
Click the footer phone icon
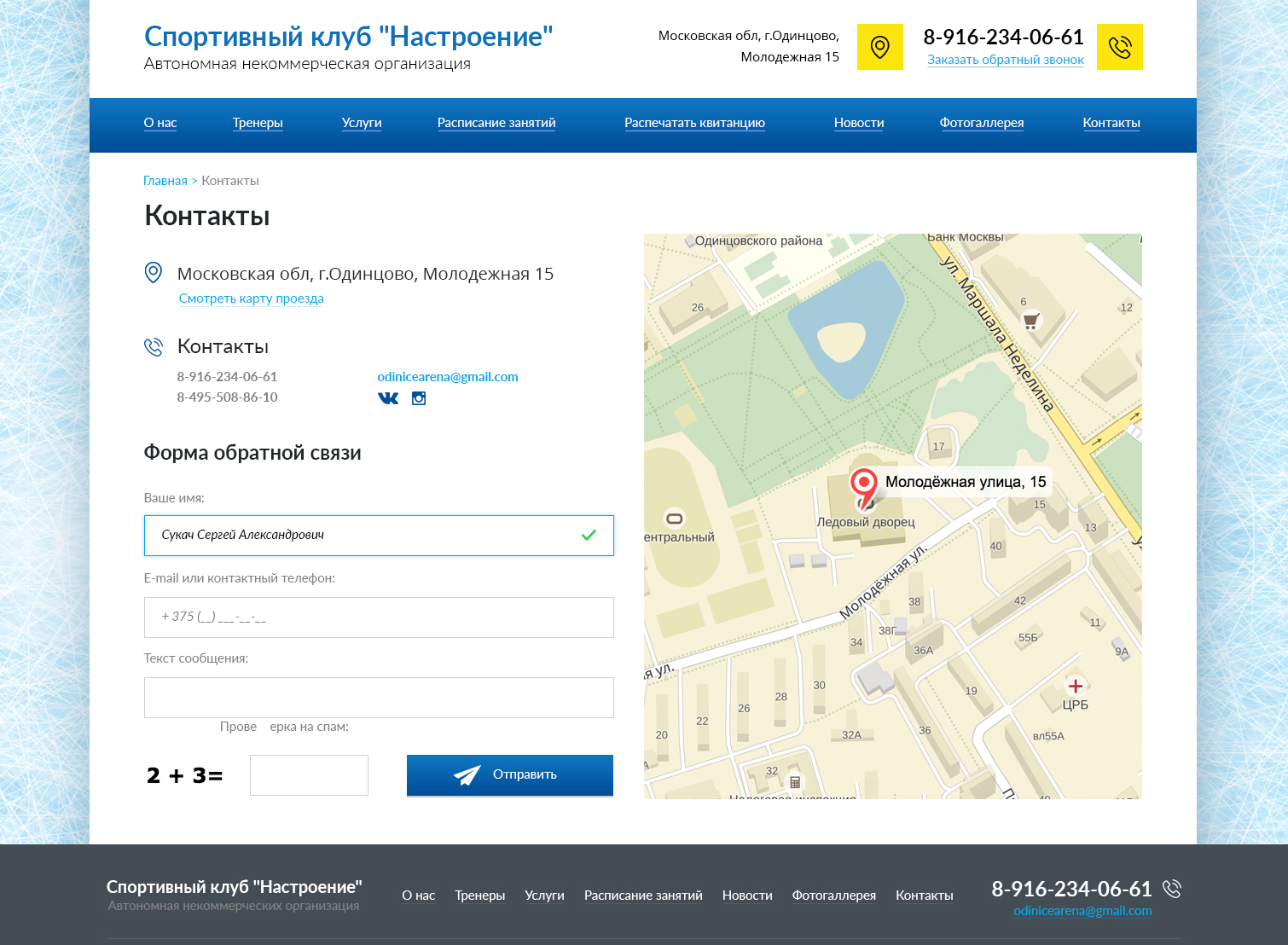pos(1172,889)
